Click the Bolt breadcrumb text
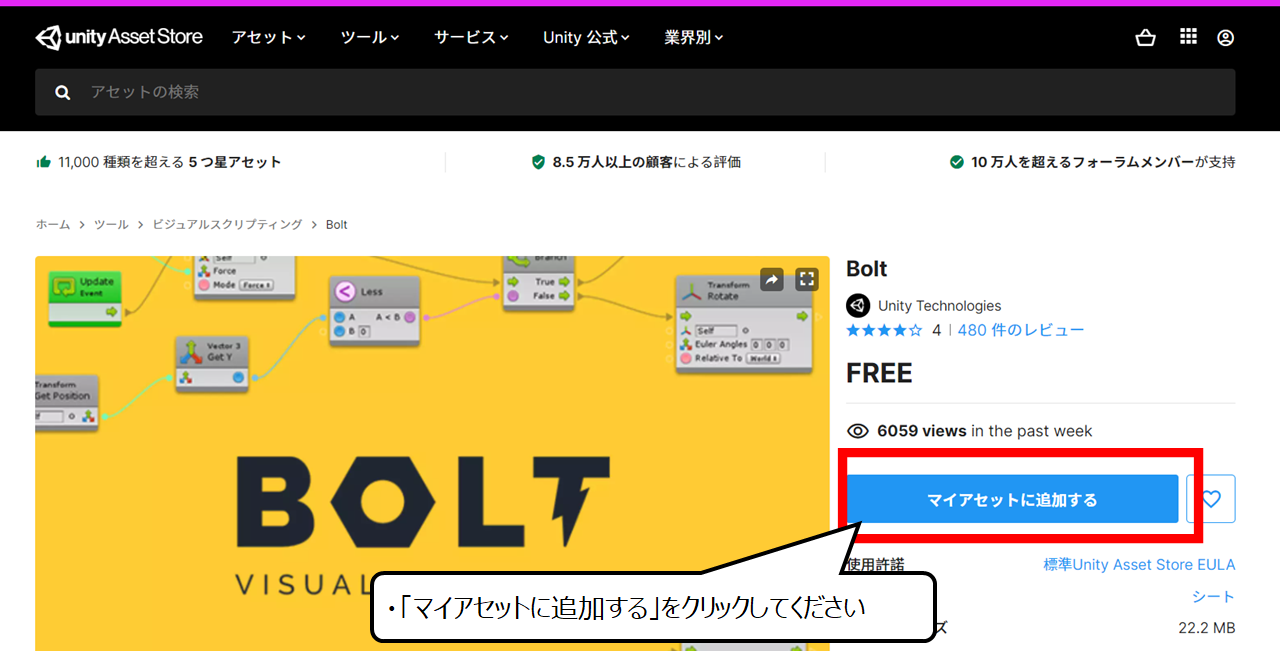1280x651 pixels. (x=337, y=225)
